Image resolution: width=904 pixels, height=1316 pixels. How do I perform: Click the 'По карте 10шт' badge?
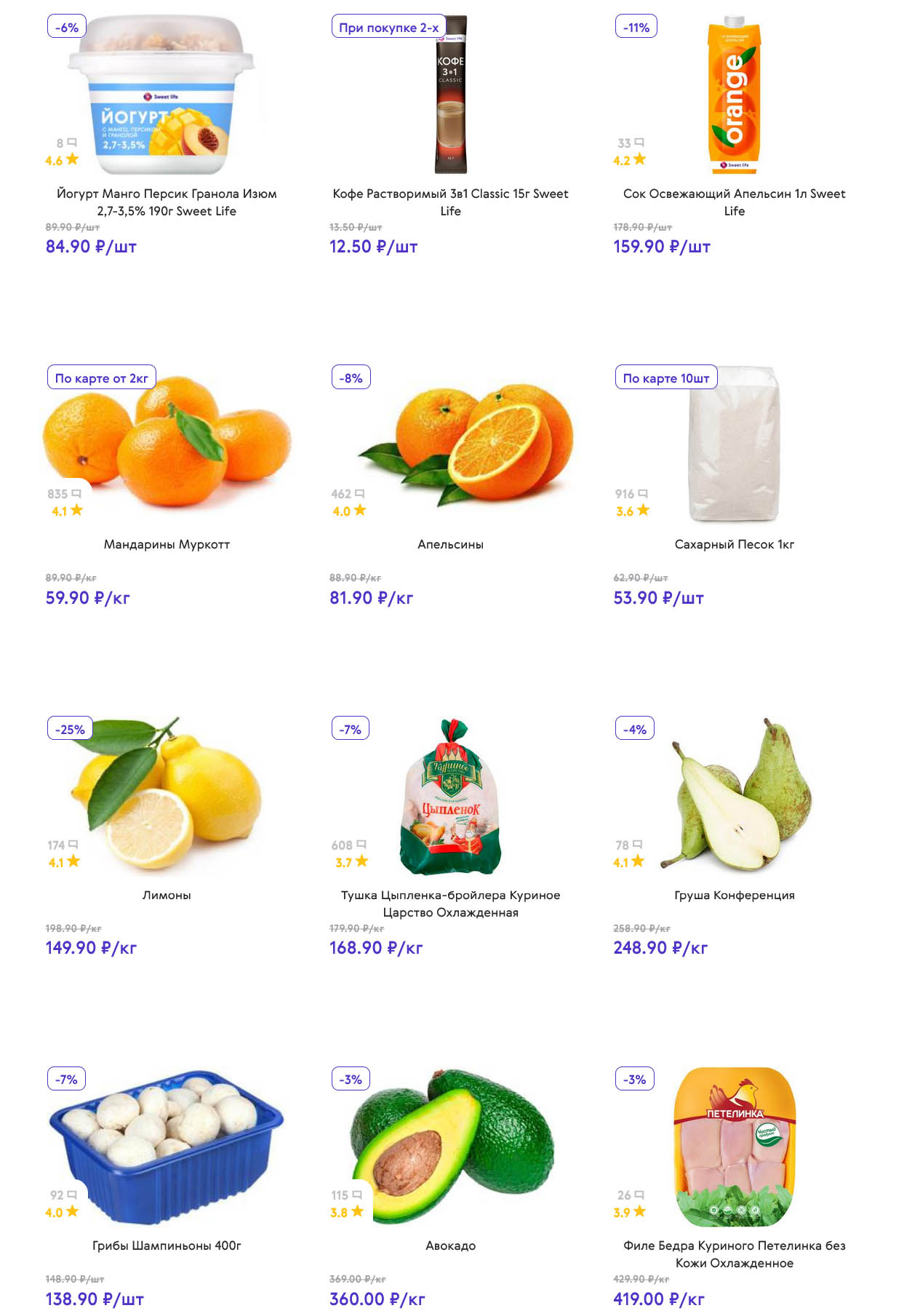(x=665, y=378)
